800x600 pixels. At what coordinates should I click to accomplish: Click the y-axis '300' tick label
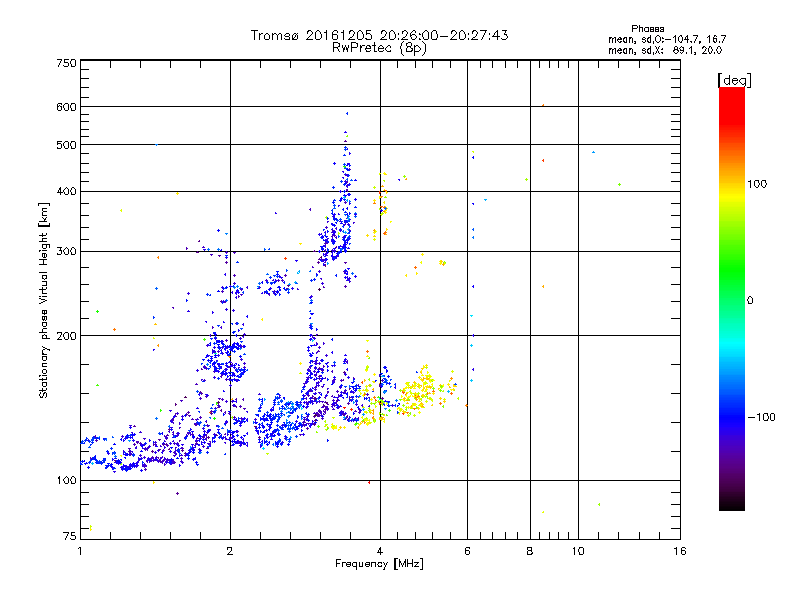pyautogui.click(x=66, y=251)
